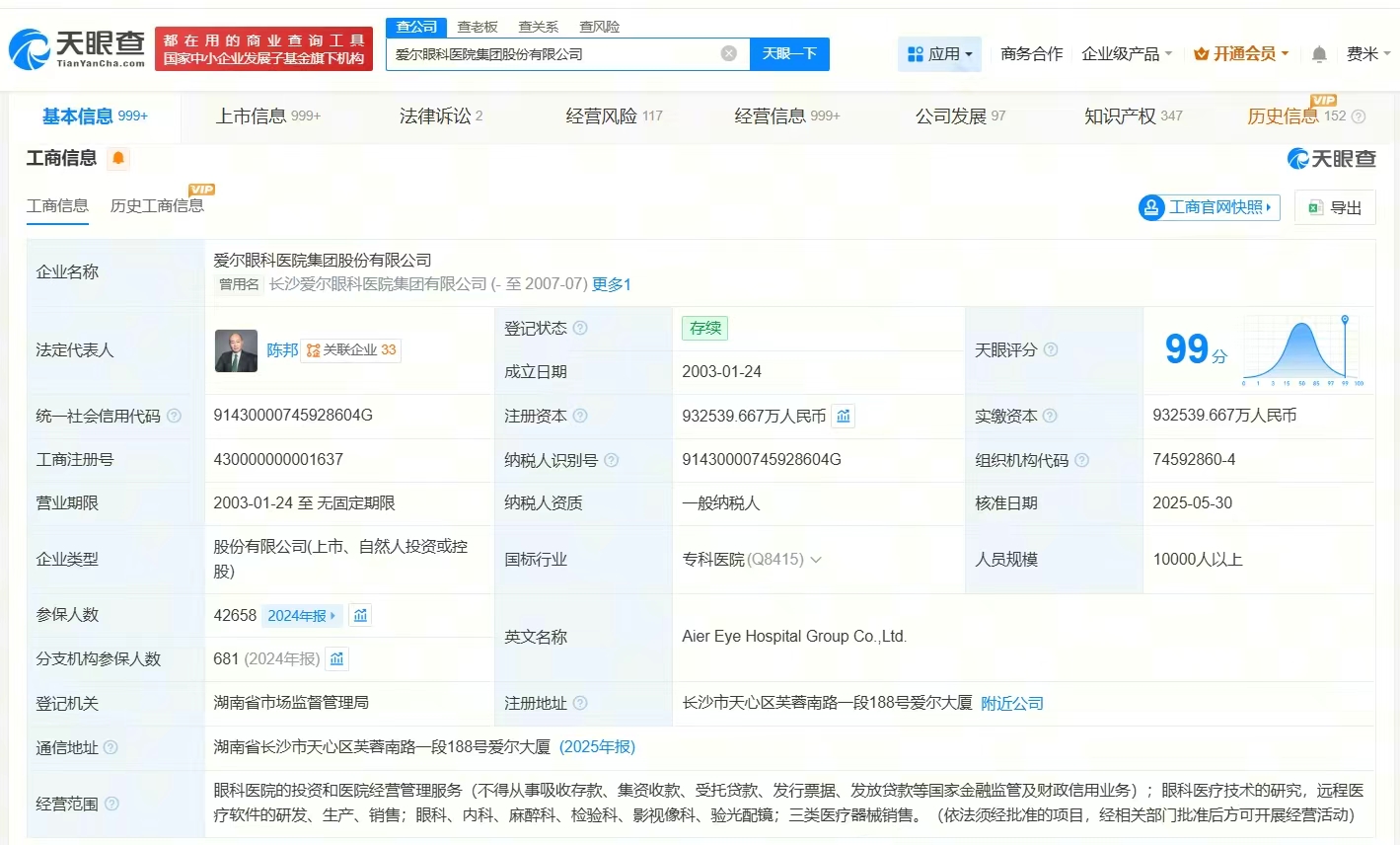The height and width of the screenshot is (845, 1400).
Task: Click help icon next to 统一社会信用代码
Action: tap(175, 416)
